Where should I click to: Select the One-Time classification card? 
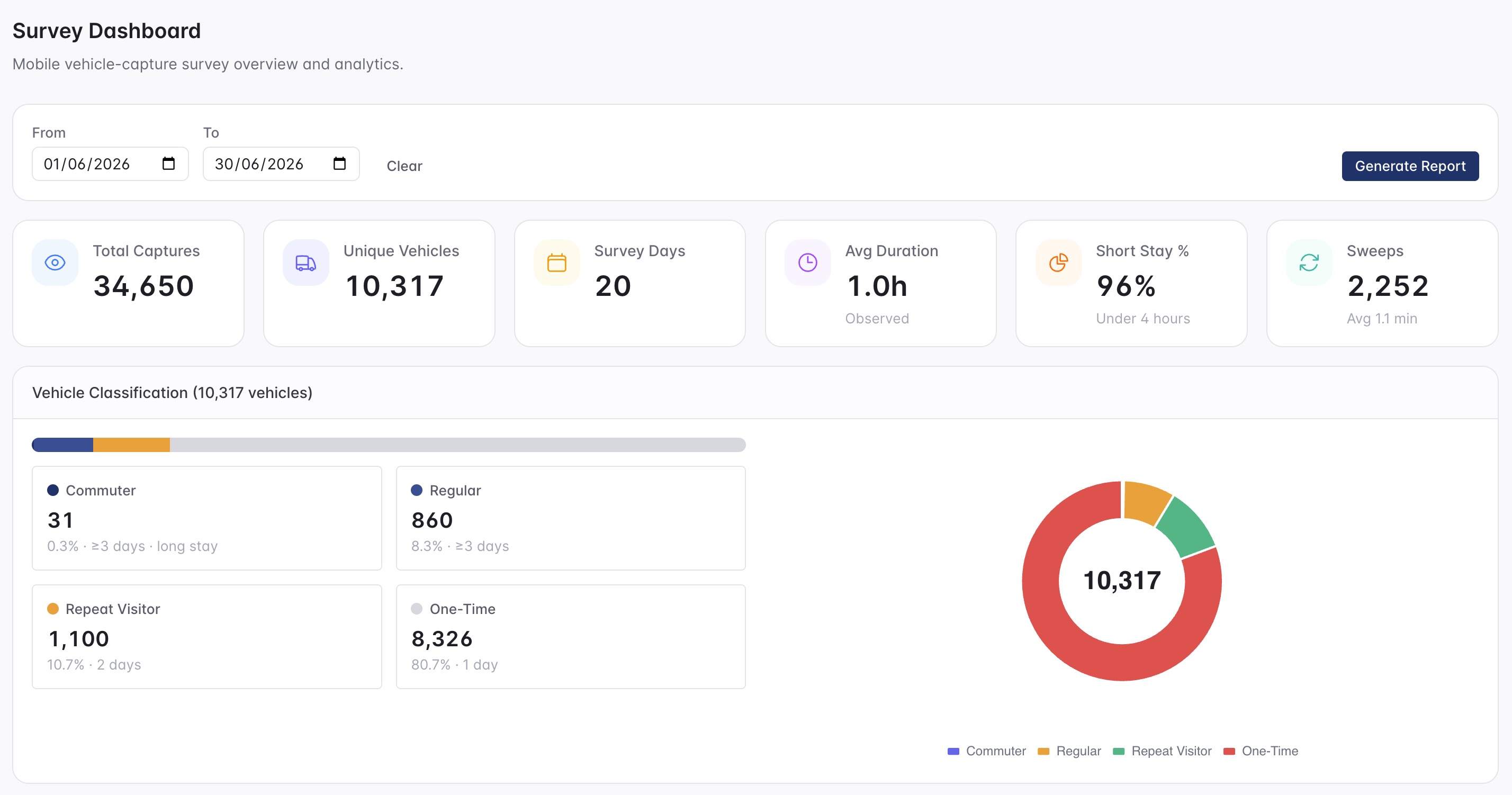coord(571,637)
